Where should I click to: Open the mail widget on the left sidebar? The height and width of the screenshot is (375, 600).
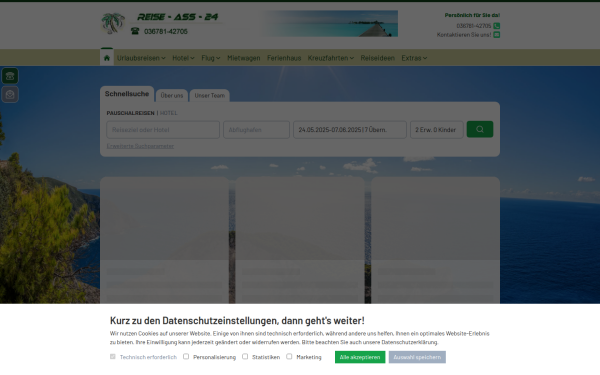pos(10,94)
